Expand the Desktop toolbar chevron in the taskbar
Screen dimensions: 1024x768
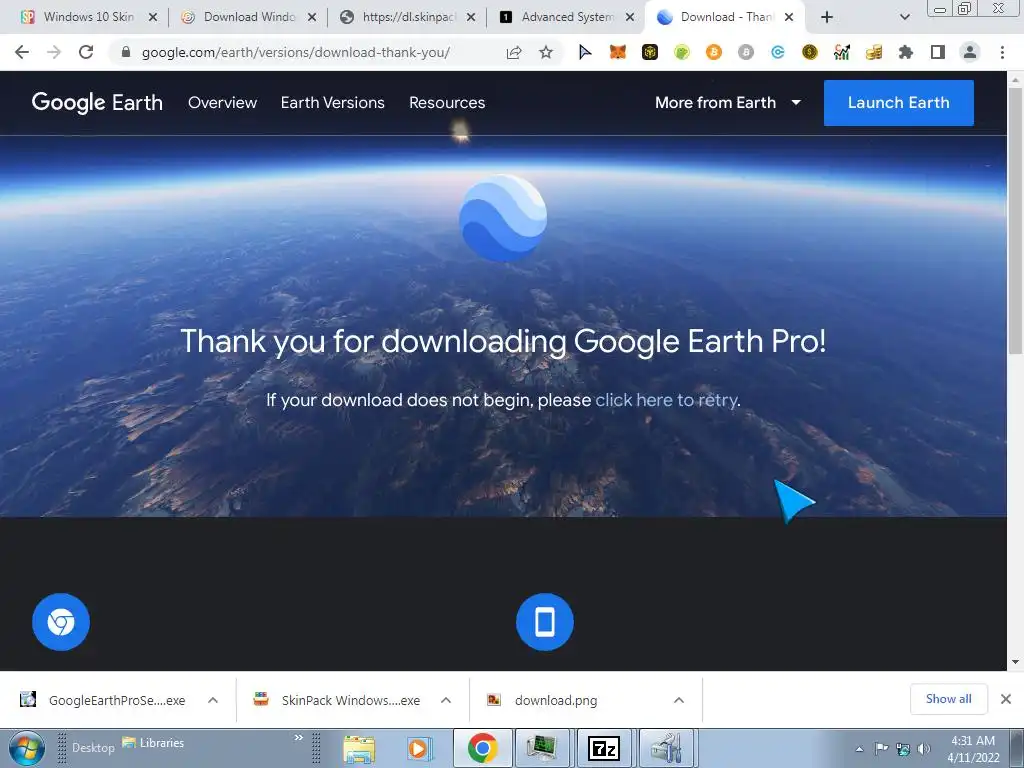pos(298,737)
